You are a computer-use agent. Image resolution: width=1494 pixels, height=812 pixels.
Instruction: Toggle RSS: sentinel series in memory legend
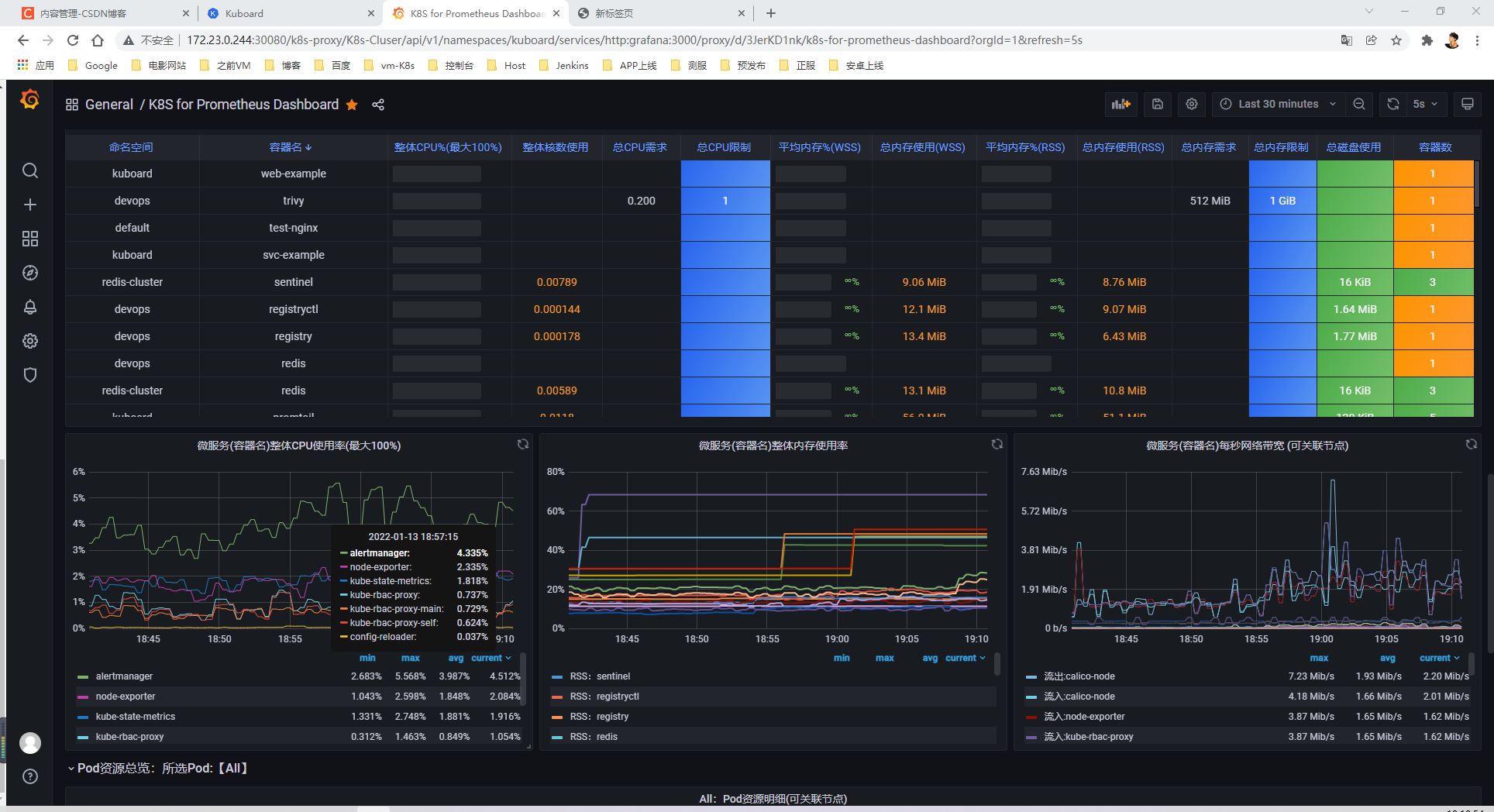coord(600,676)
